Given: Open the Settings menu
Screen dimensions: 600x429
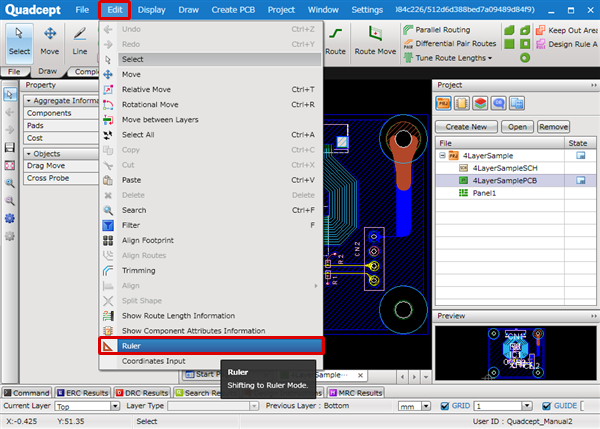Looking at the screenshot, I should click(x=367, y=10).
